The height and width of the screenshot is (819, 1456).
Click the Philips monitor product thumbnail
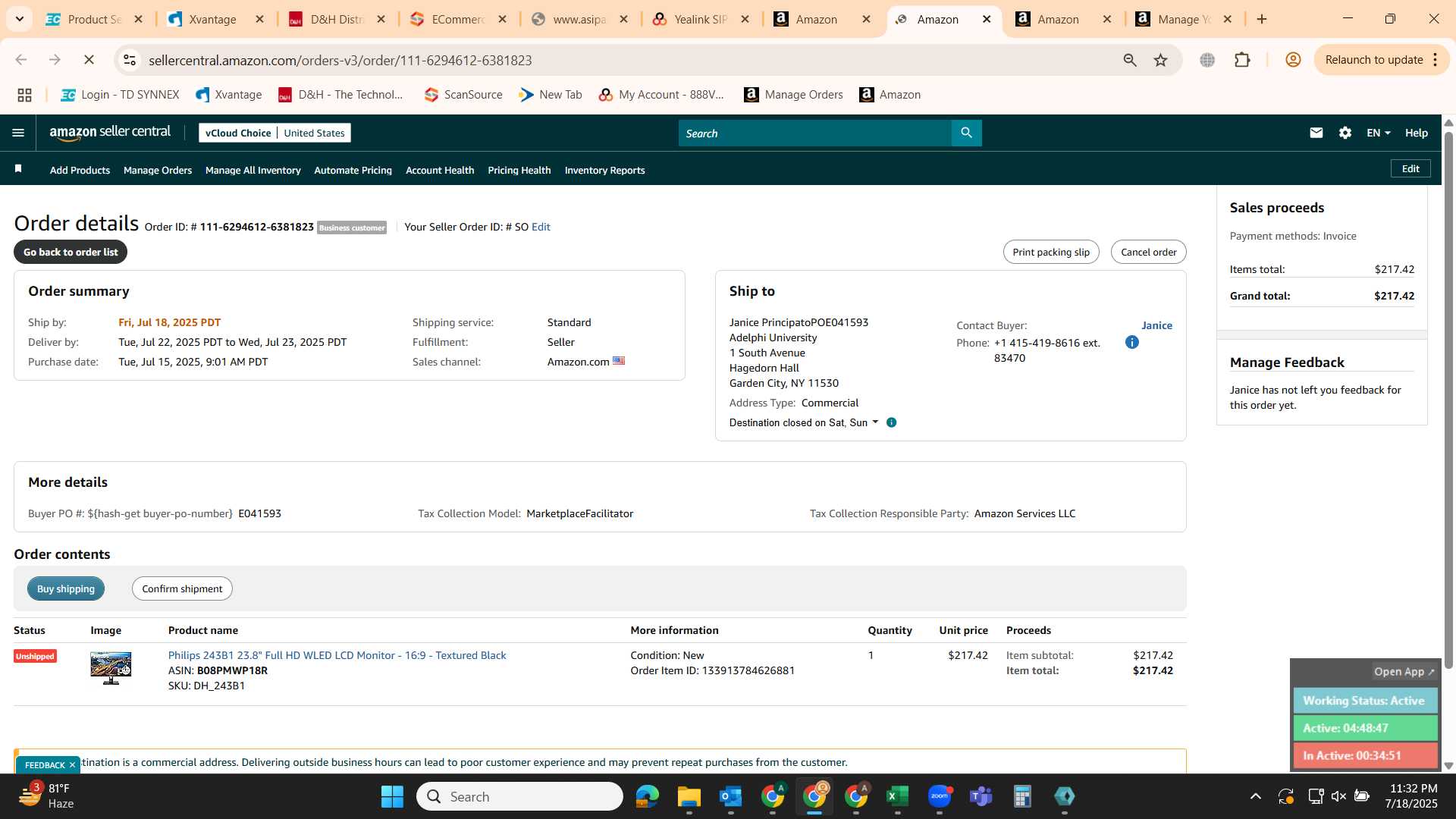tap(111, 668)
